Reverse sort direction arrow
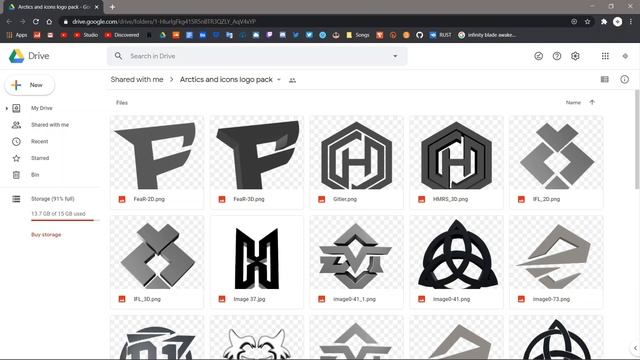The width and height of the screenshot is (640, 360). click(592, 102)
